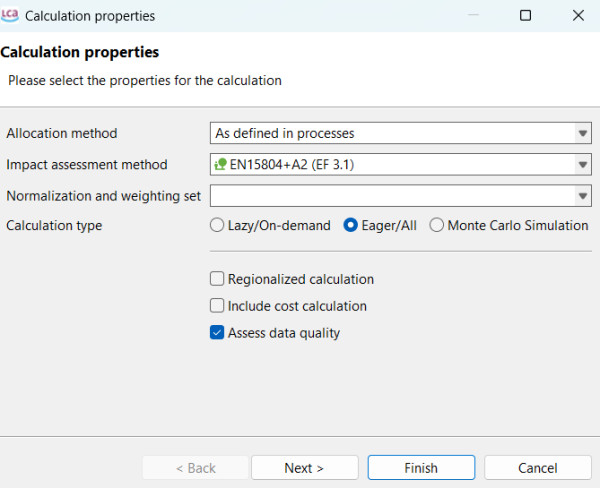The width and height of the screenshot is (600, 488).
Task: Click the bold Calculation properties heading
Action: coord(80,52)
